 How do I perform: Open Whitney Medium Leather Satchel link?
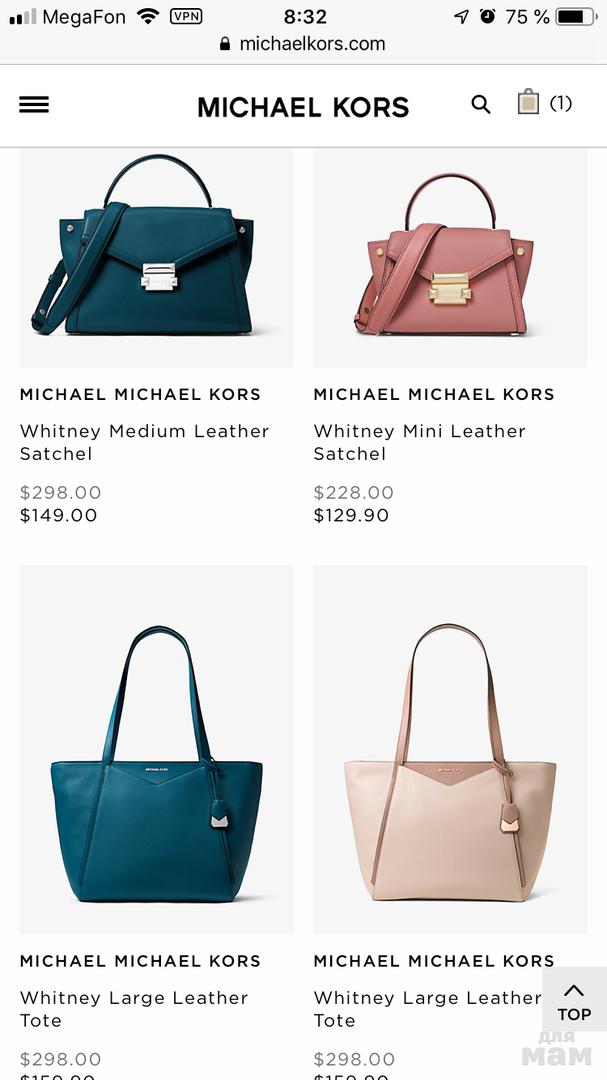point(144,442)
